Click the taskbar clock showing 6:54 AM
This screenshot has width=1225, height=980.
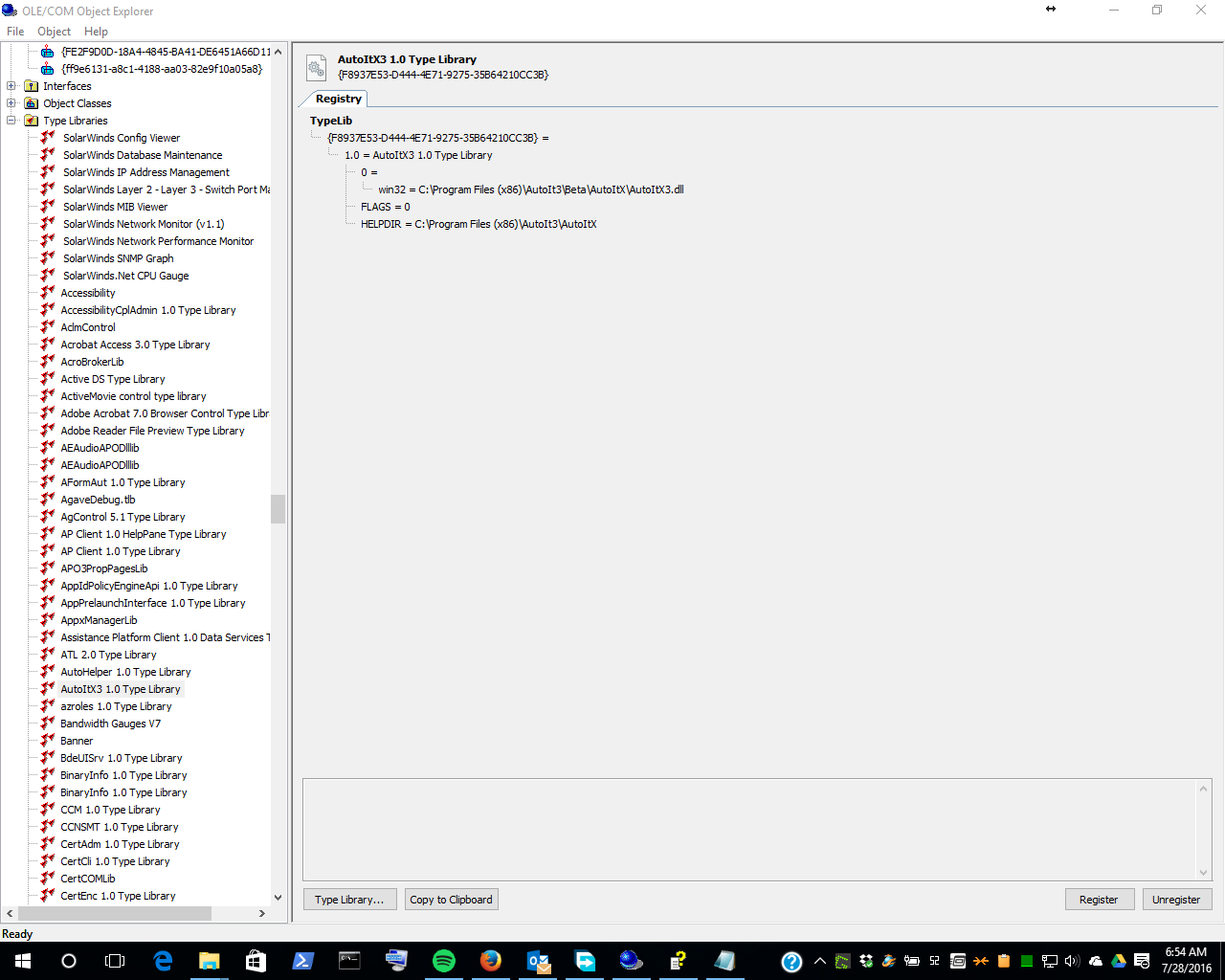(x=1187, y=961)
